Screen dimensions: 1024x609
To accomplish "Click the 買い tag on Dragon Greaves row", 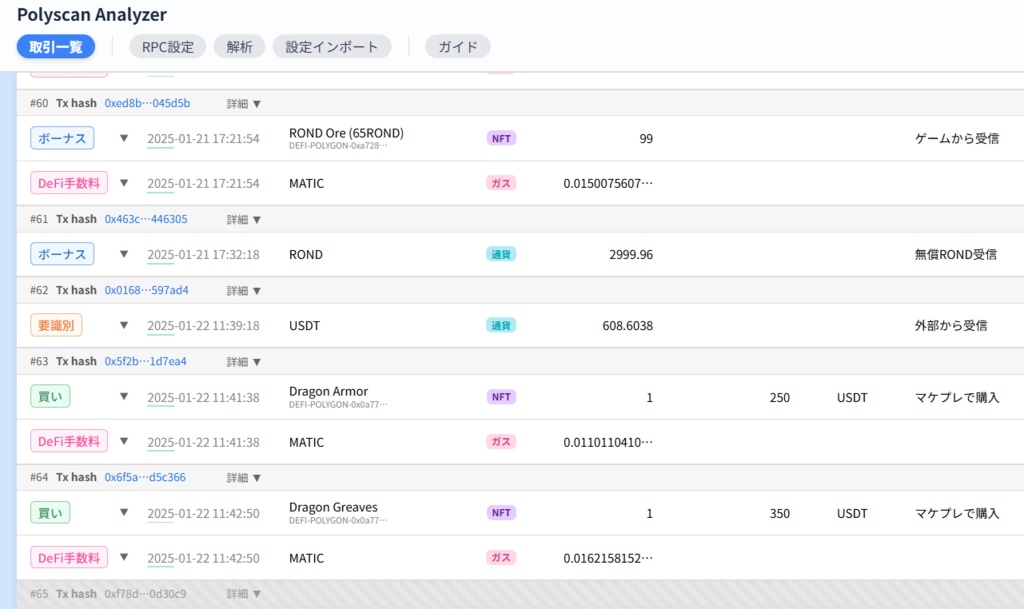I will pyautogui.click(x=50, y=513).
